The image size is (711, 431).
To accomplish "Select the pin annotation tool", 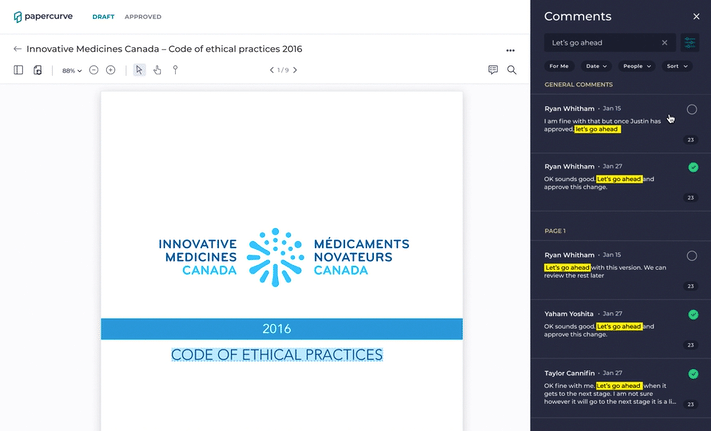I will click(175, 70).
